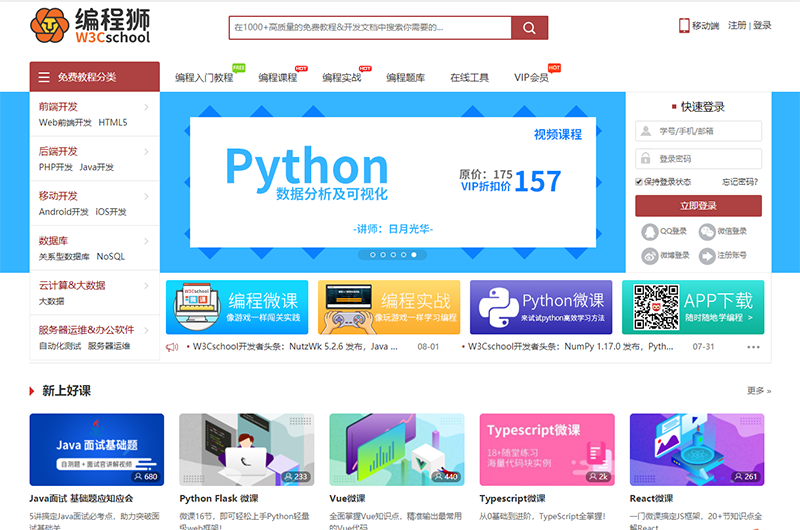The height and width of the screenshot is (530, 800).
Task: Click the announcement megaphone icon
Action: pos(172,347)
